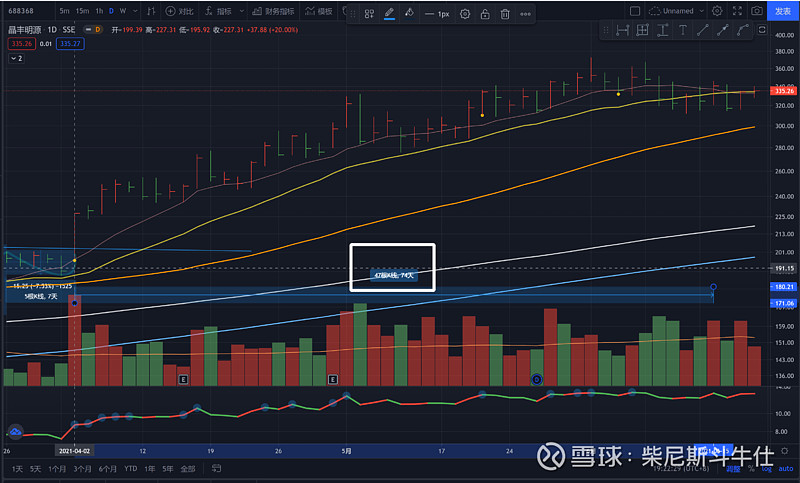800x483 pixels.
Task: Toggle the auto scale option
Action: coord(786,469)
